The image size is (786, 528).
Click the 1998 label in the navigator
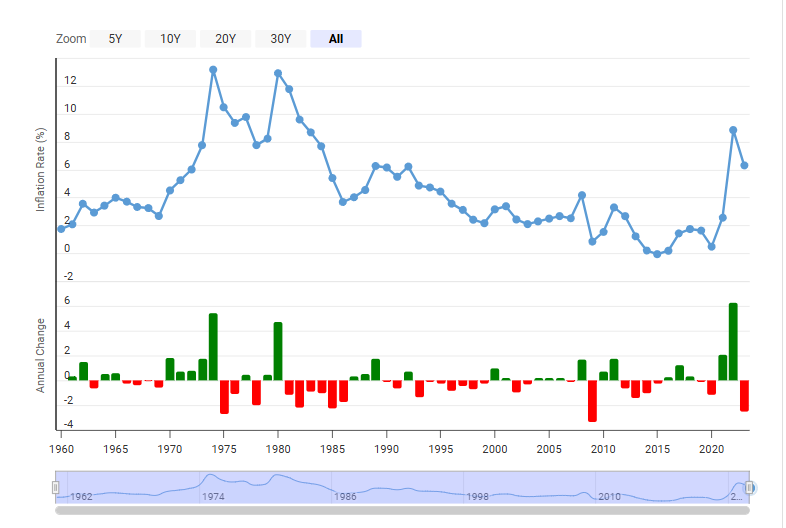tap(478, 496)
